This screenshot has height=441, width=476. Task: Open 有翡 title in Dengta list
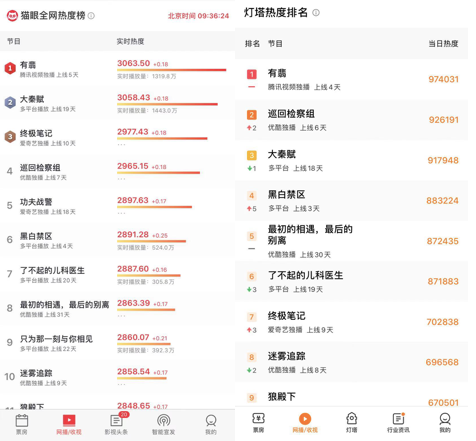point(277,73)
